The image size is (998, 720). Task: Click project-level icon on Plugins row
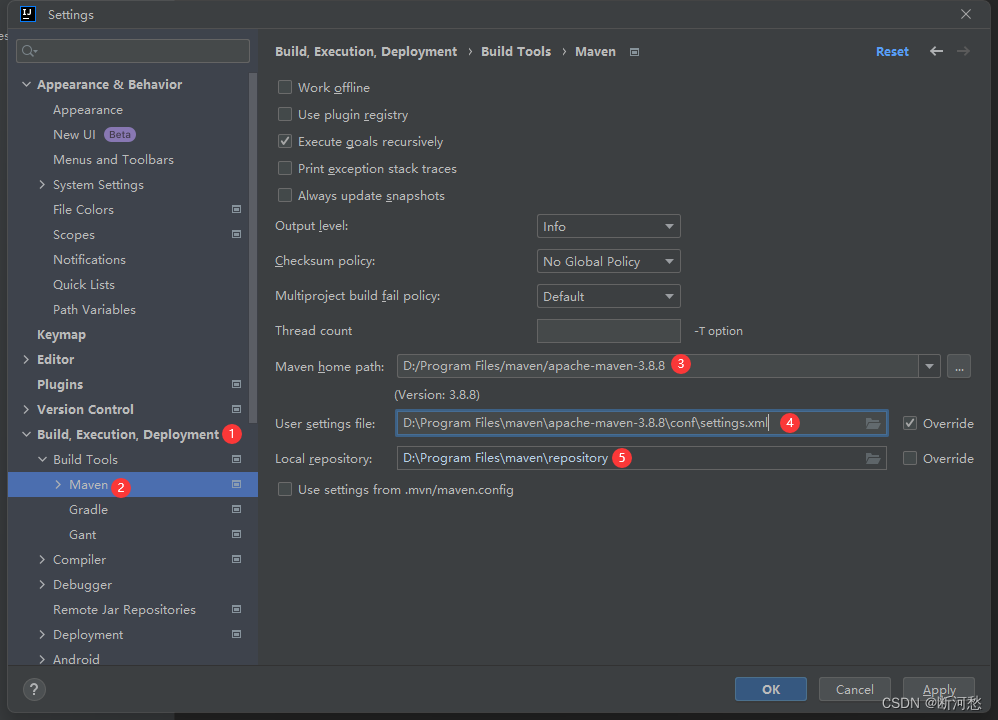click(x=236, y=385)
